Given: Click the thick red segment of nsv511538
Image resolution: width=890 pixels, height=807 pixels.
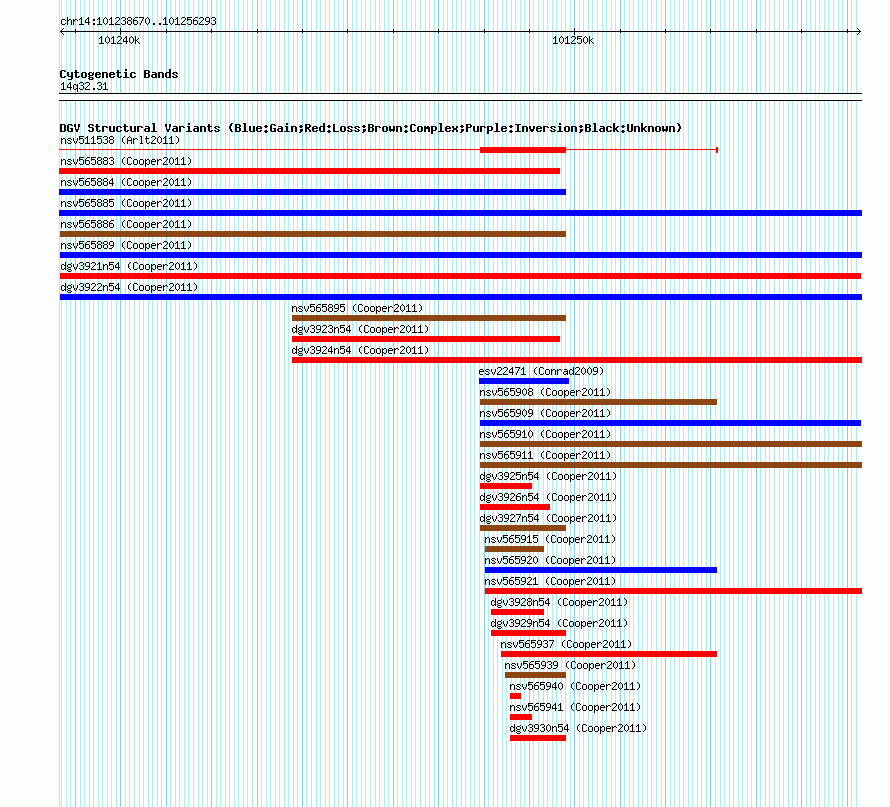Looking at the screenshot, I should pos(523,150).
